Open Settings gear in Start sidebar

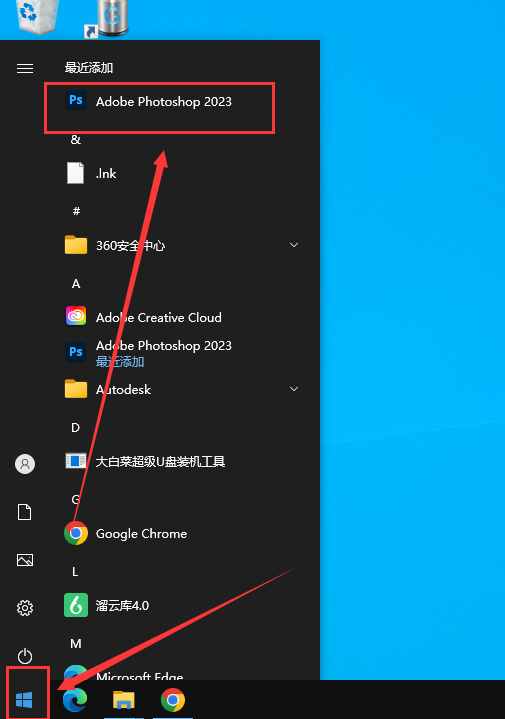[x=25, y=608]
